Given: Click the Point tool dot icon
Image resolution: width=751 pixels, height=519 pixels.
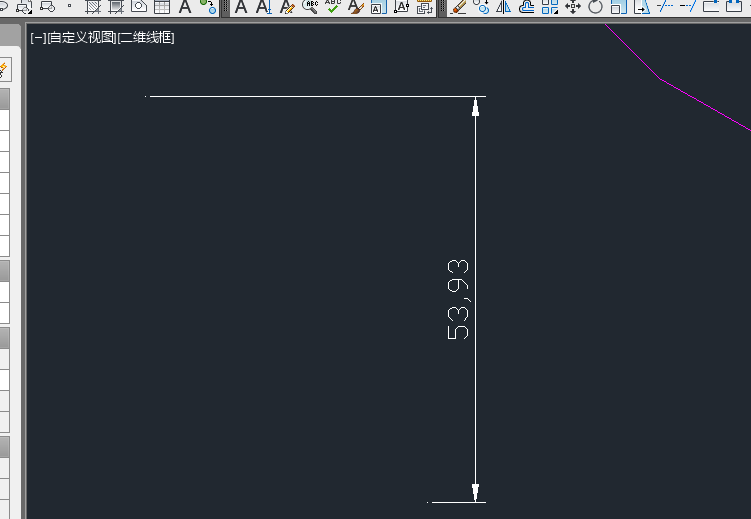Looking at the screenshot, I should point(69,6).
